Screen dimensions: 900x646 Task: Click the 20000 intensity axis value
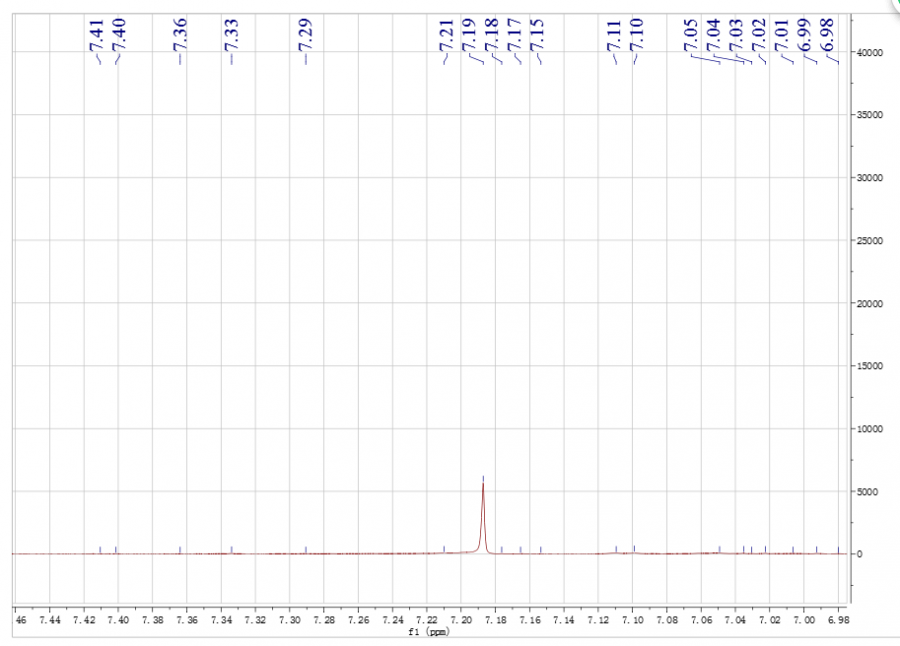click(870, 303)
